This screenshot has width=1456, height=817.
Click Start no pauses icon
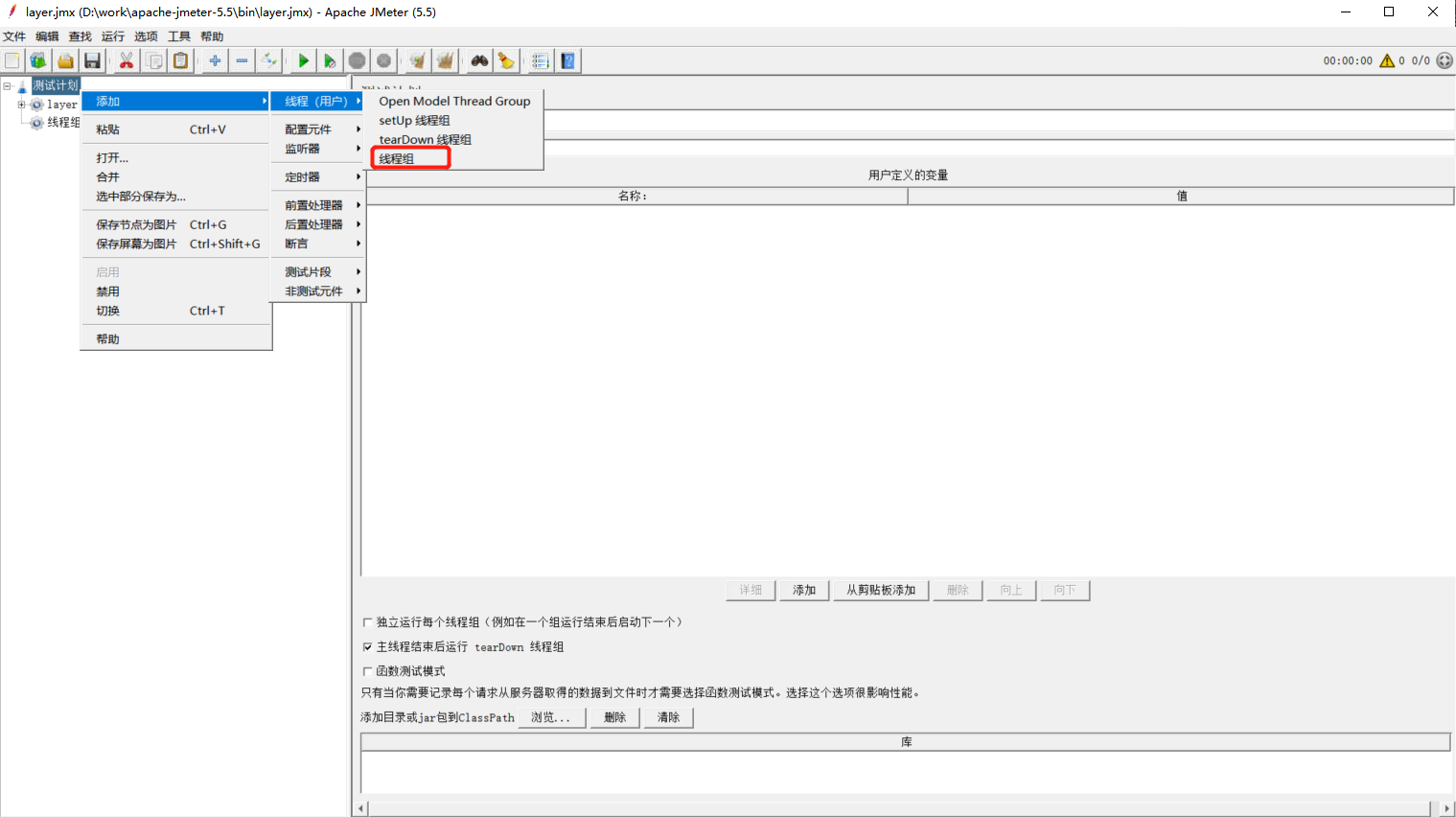pyautogui.click(x=330, y=60)
